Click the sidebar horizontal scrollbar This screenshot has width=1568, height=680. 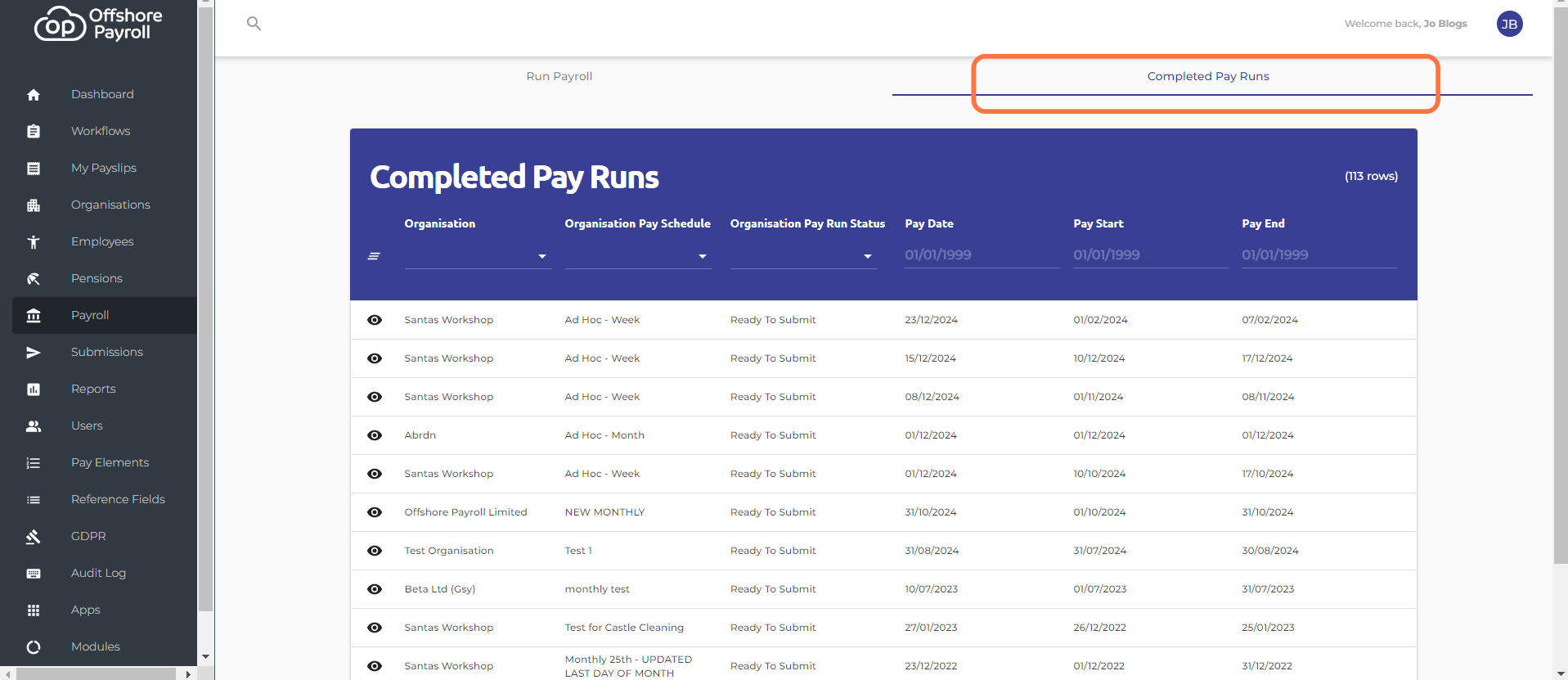pos(96,674)
